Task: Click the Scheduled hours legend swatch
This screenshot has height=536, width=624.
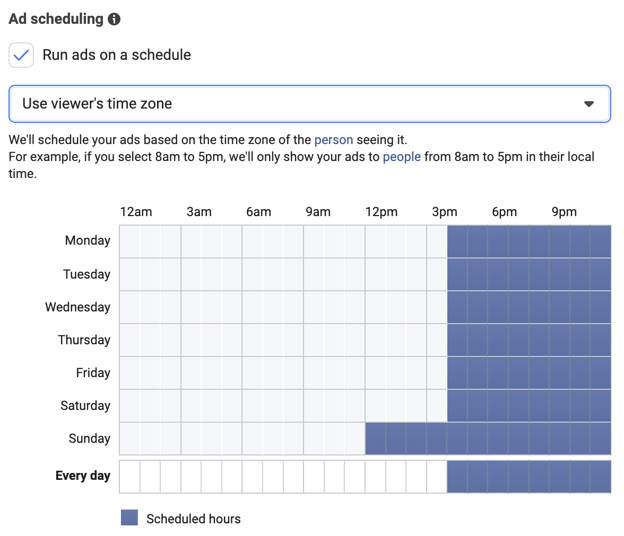Action: click(x=129, y=518)
